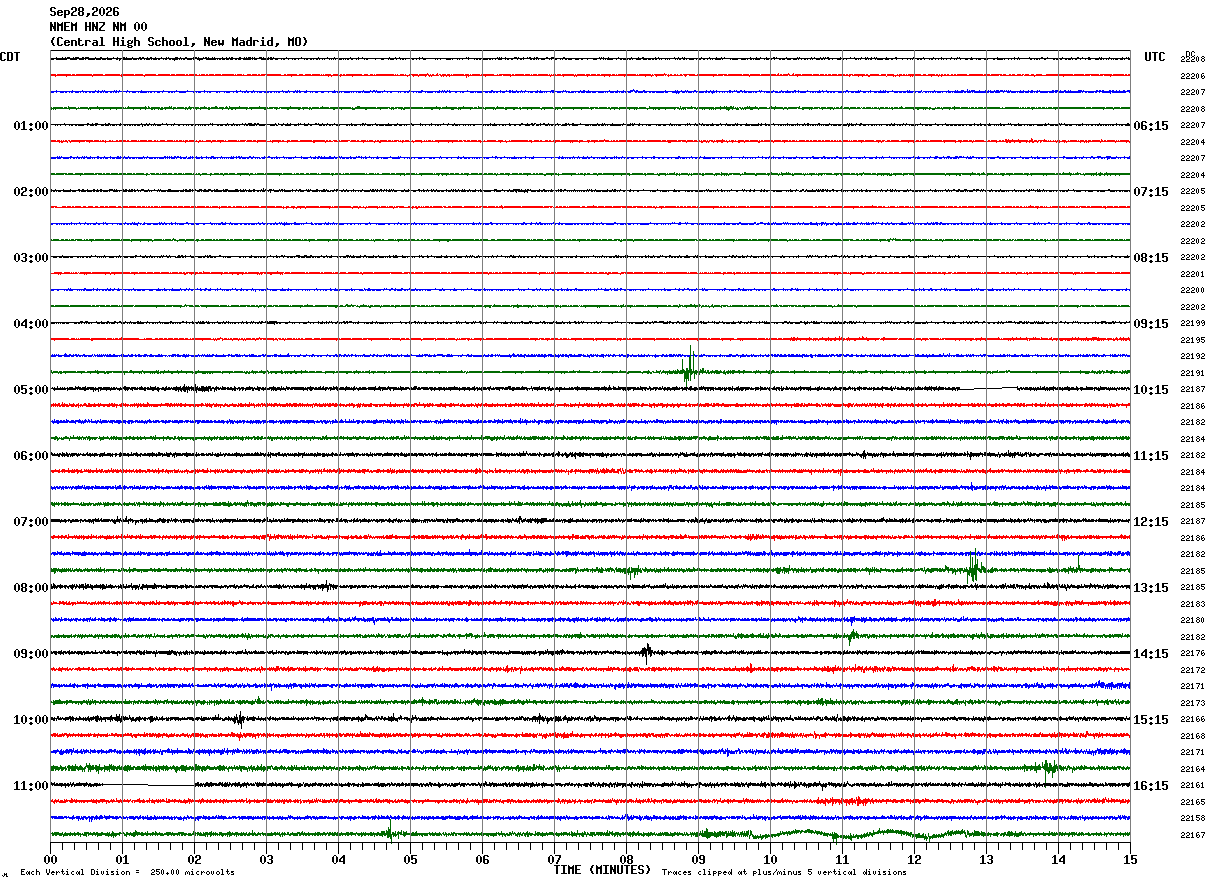Click the black spike on the 09:00 trace
1210x886 pixels.
tap(647, 652)
